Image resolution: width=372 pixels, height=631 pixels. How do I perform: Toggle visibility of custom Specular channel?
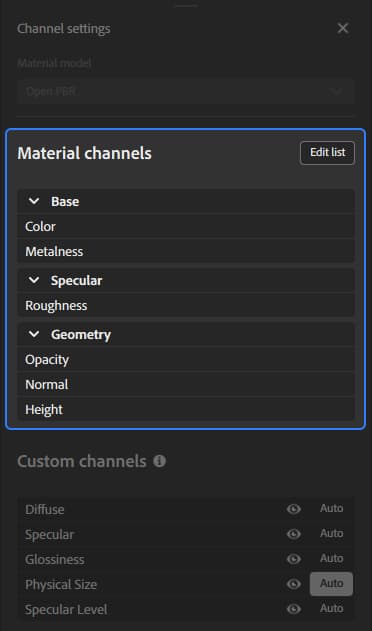pos(293,534)
